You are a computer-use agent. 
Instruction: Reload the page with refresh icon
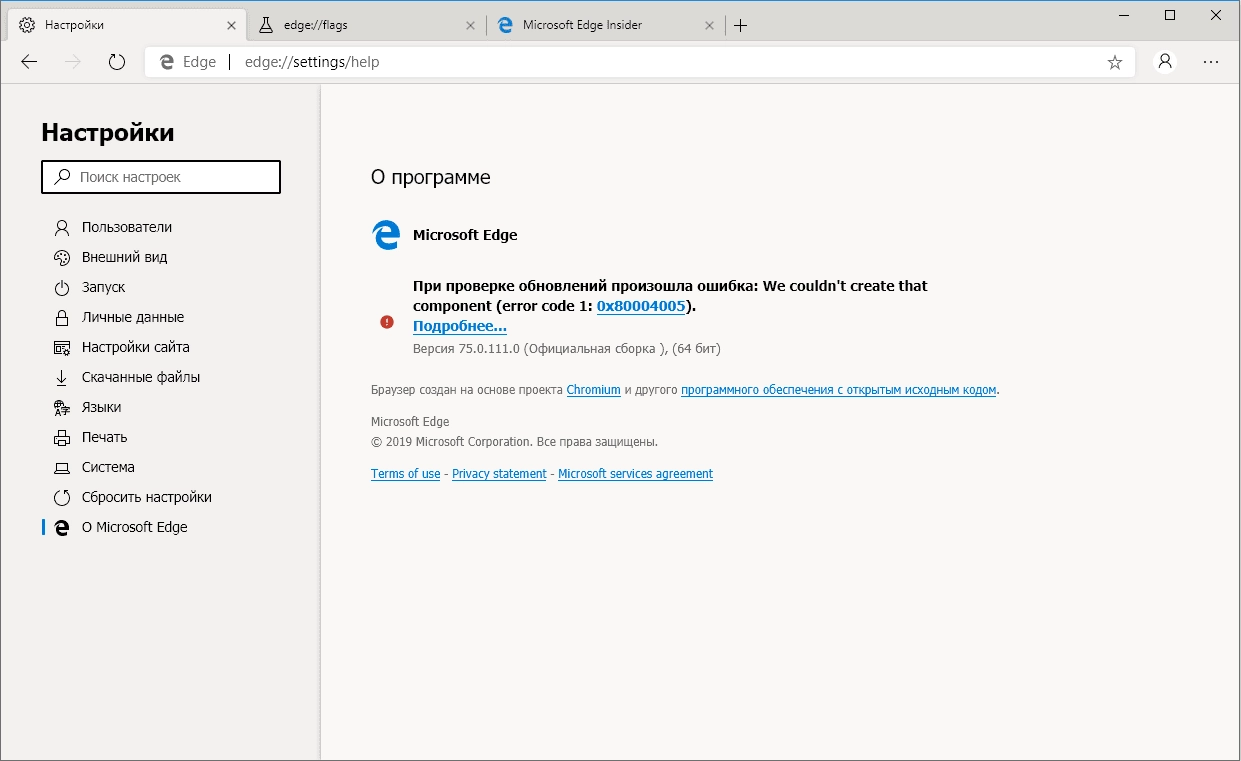[x=117, y=62]
